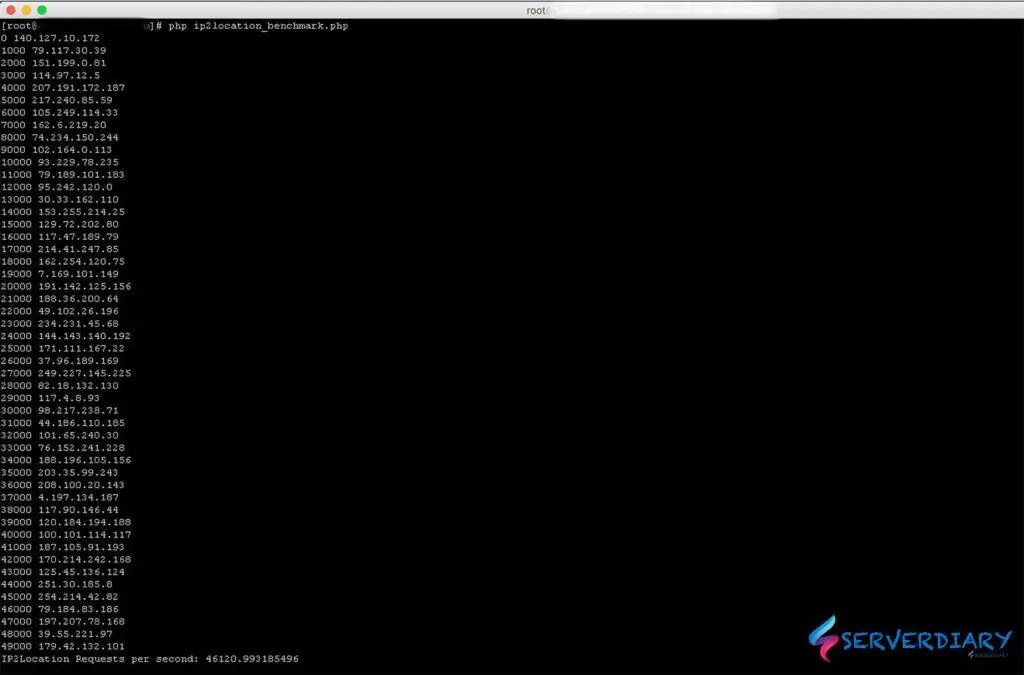Select the output line numbered 43000
This screenshot has width=1024, height=675.
[63, 572]
